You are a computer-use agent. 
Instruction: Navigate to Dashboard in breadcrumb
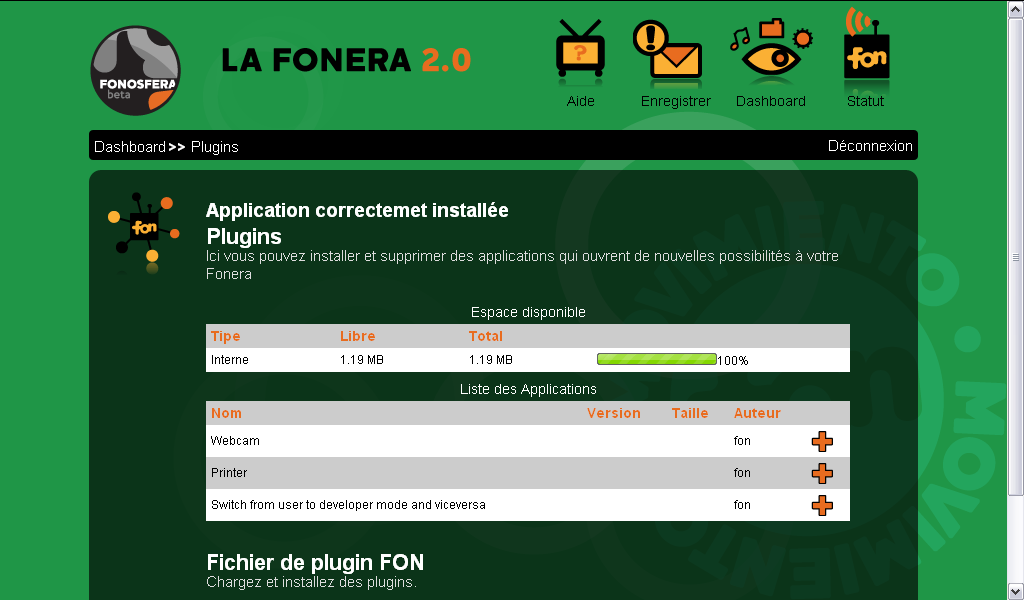(x=130, y=147)
